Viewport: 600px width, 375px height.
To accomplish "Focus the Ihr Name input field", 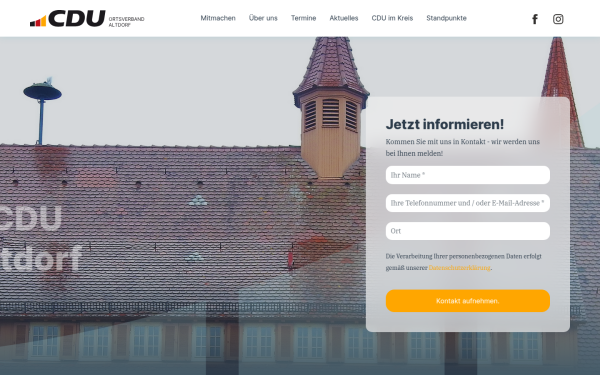I will (x=468, y=175).
